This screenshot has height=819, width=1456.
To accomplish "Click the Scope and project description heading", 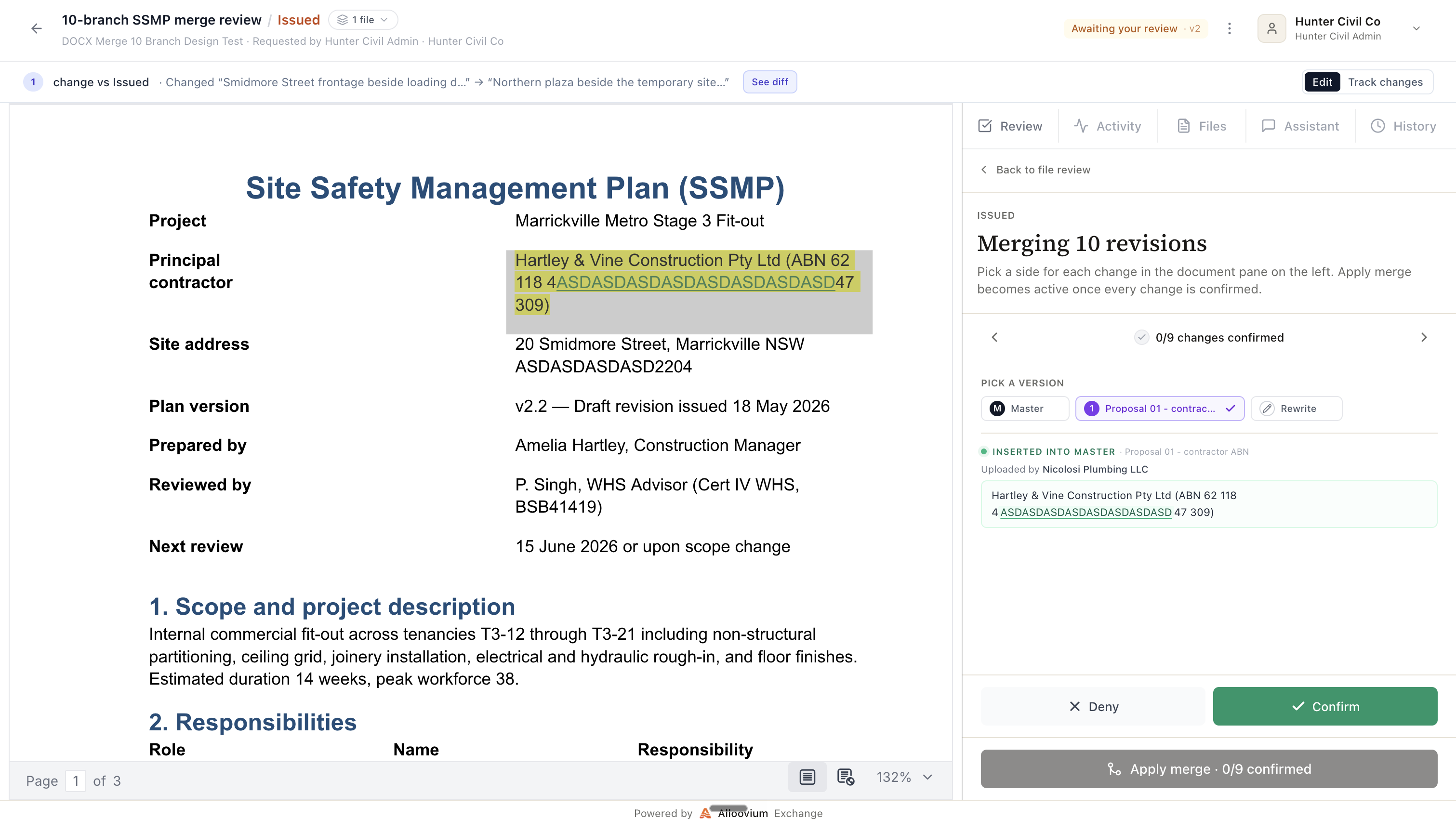I will tap(332, 606).
